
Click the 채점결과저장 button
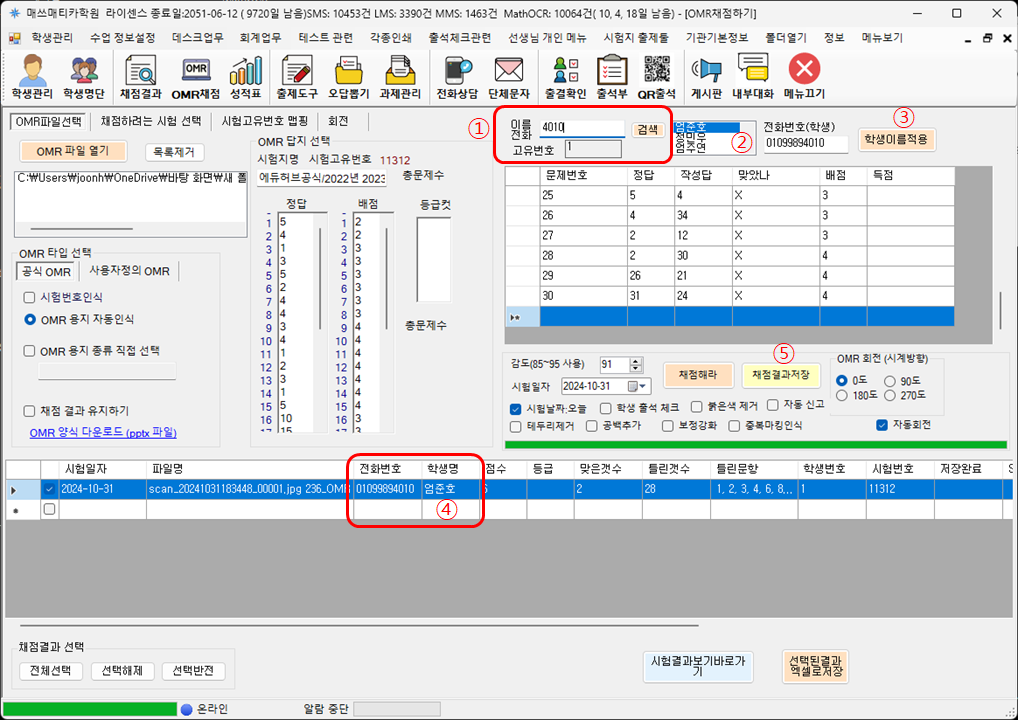coord(781,374)
